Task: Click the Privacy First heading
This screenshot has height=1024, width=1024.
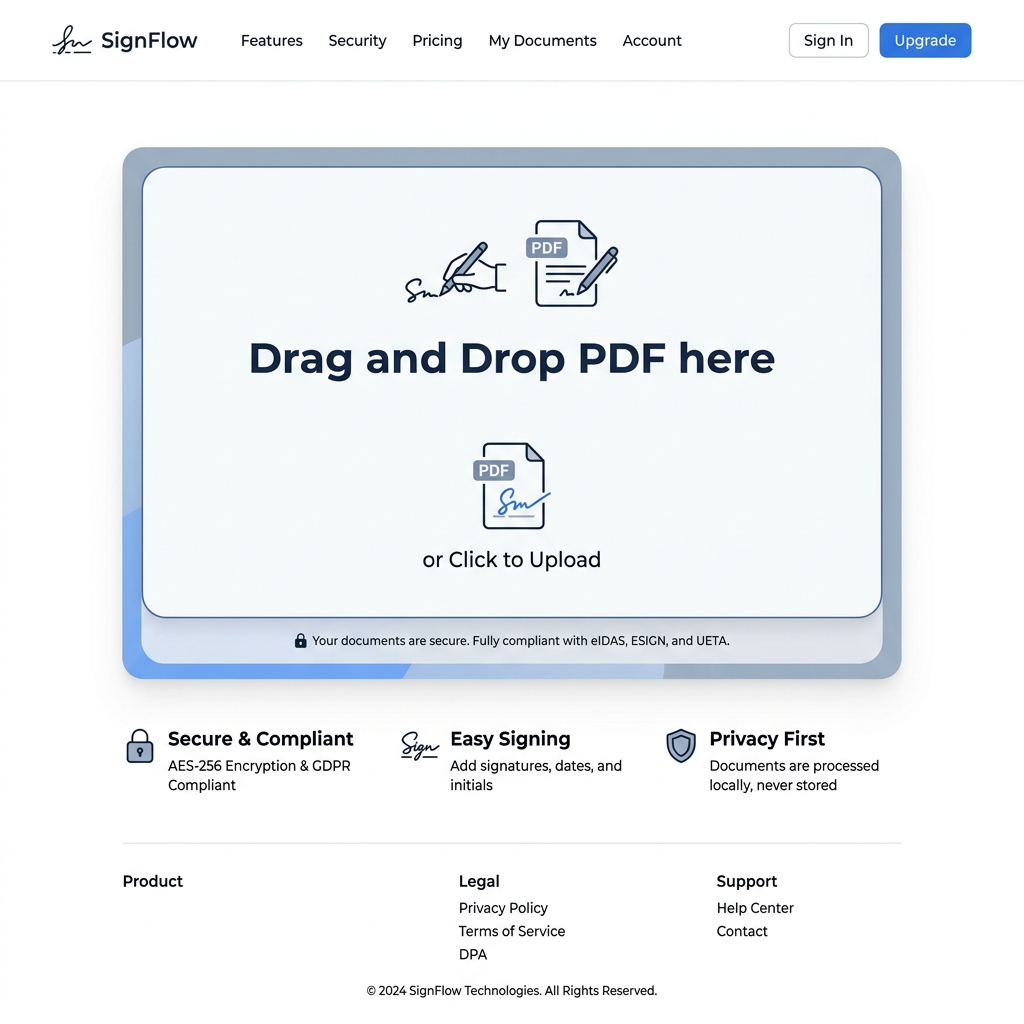Action: coord(767,739)
